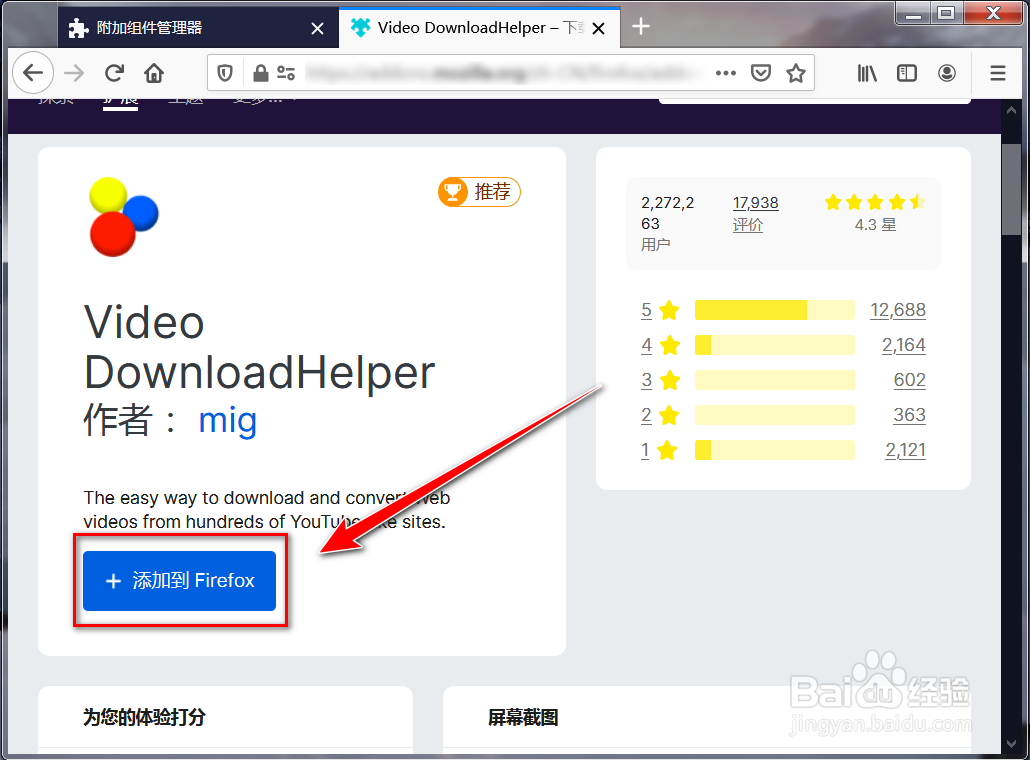Click the 1-star rating bar

click(x=774, y=450)
